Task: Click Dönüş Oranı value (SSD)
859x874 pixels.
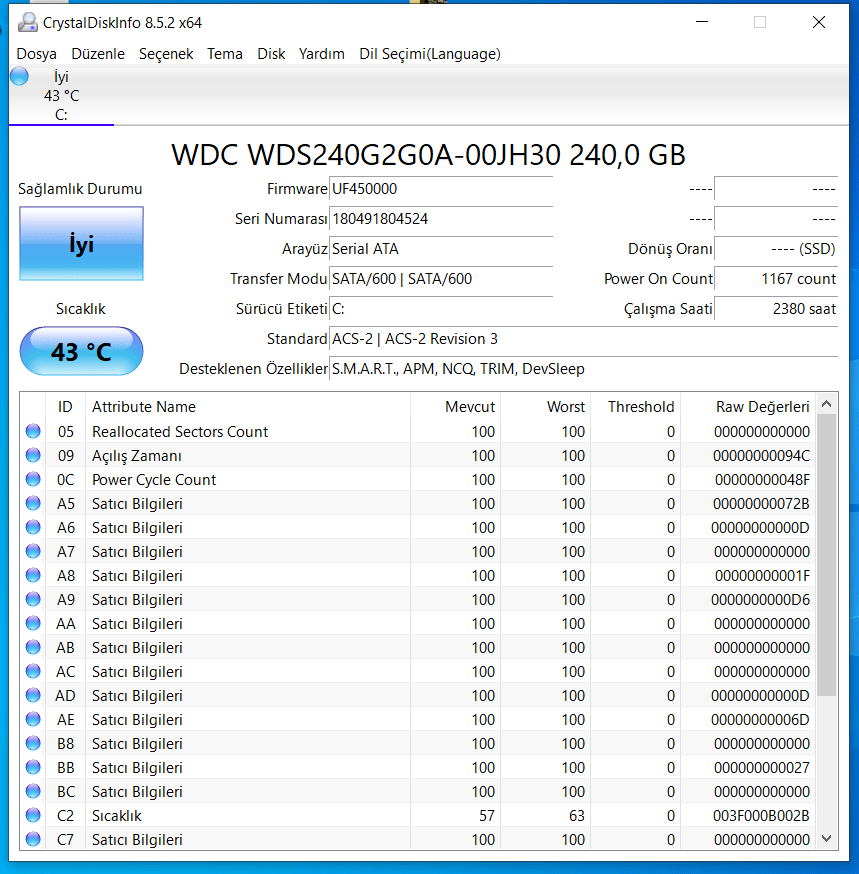Action: coord(776,249)
